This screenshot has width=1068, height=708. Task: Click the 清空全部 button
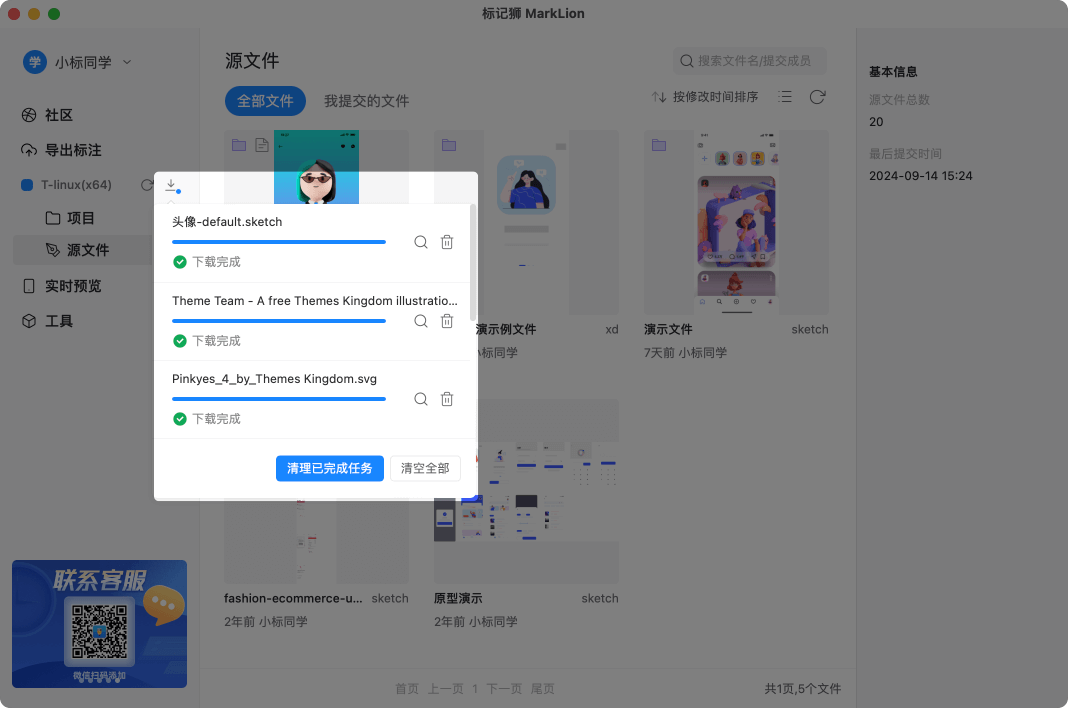pyautogui.click(x=424, y=468)
